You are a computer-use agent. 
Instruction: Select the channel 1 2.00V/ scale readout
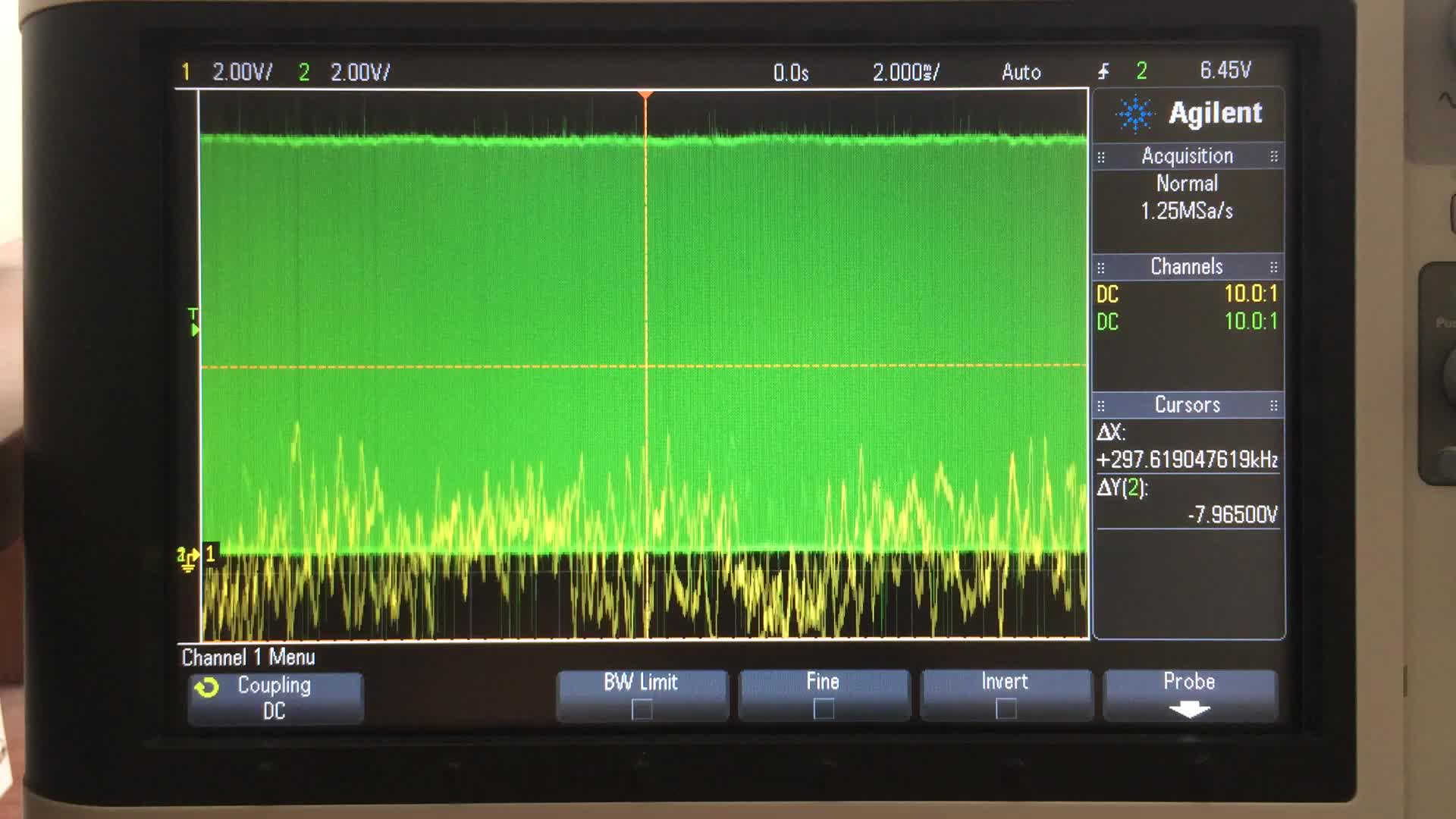242,72
